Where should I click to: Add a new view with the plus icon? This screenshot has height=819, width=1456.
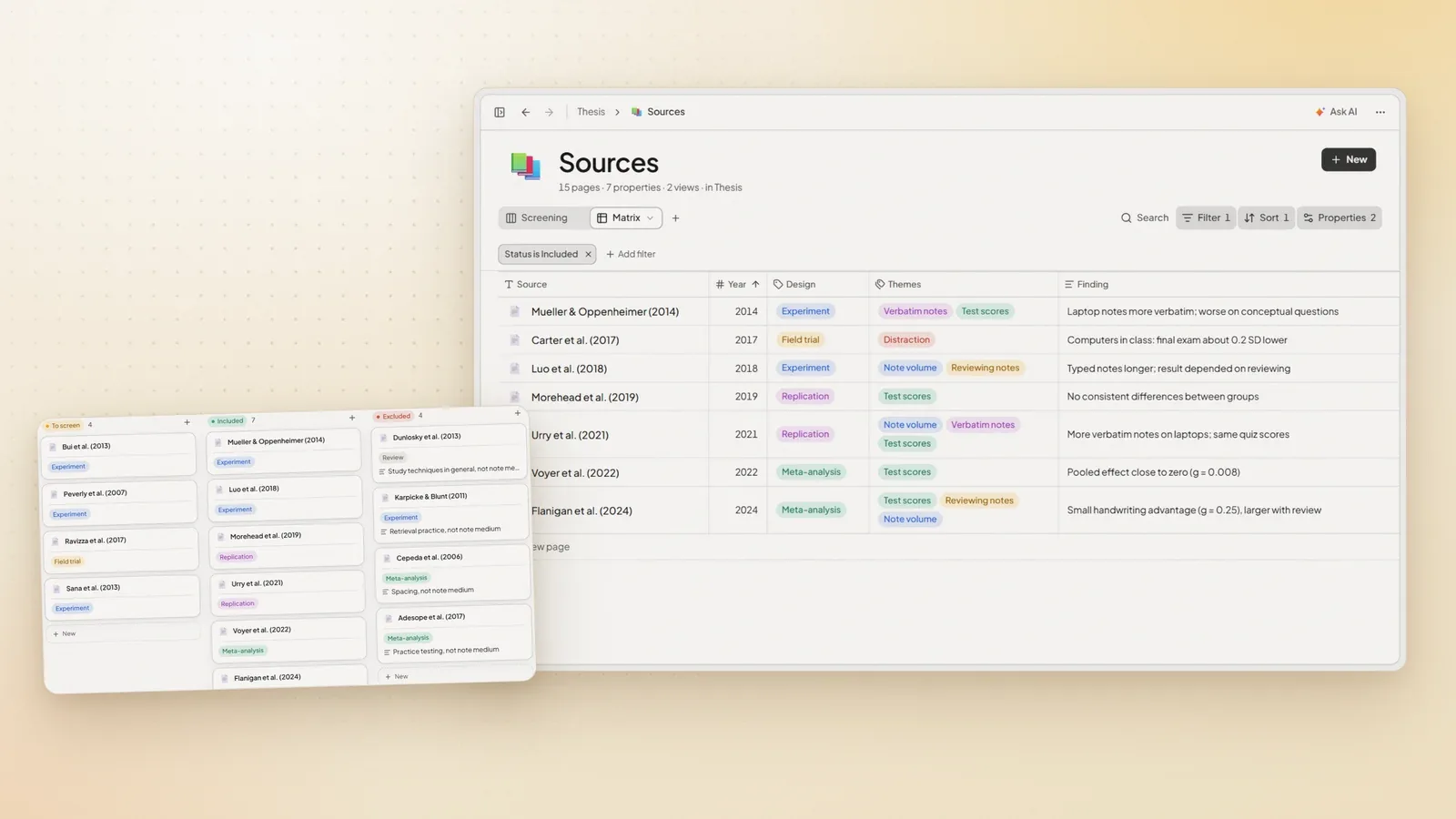point(675,218)
